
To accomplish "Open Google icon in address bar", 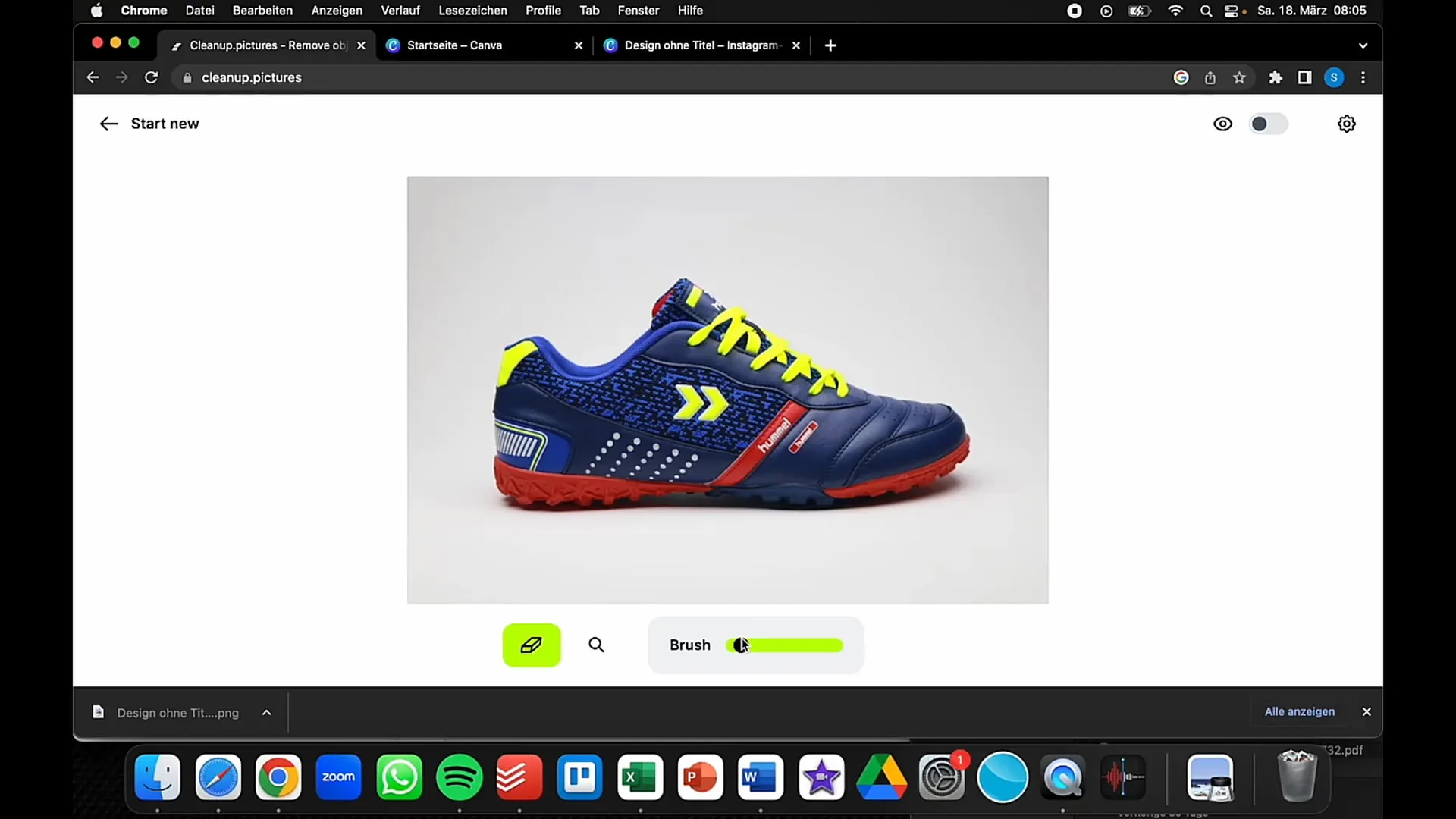I will (x=1181, y=77).
